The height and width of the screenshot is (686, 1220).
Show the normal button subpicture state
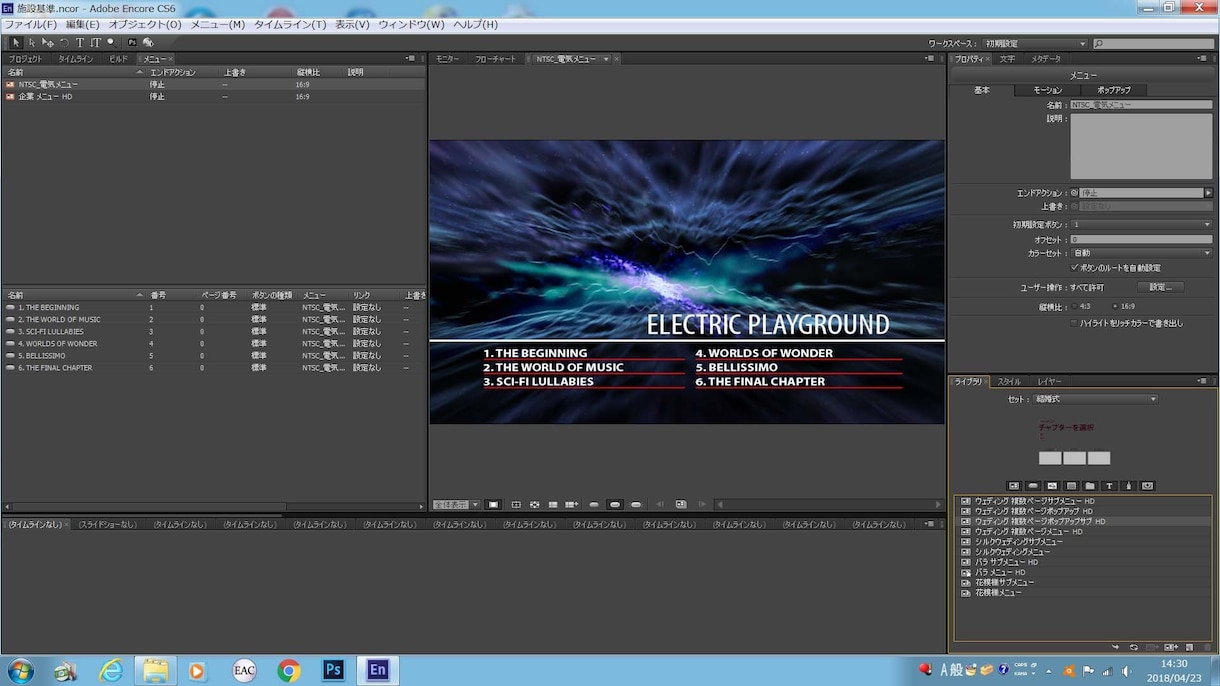(x=594, y=505)
